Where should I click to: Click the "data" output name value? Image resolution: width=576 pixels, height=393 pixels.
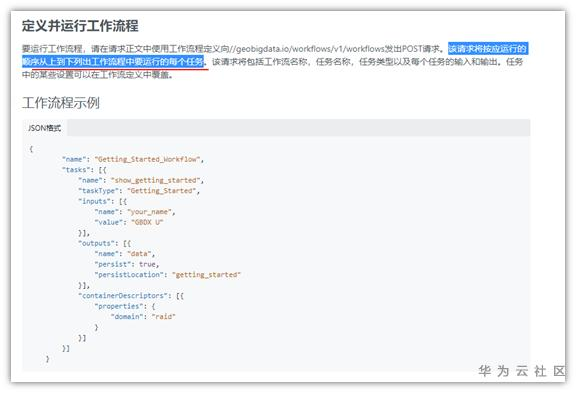coord(139,254)
